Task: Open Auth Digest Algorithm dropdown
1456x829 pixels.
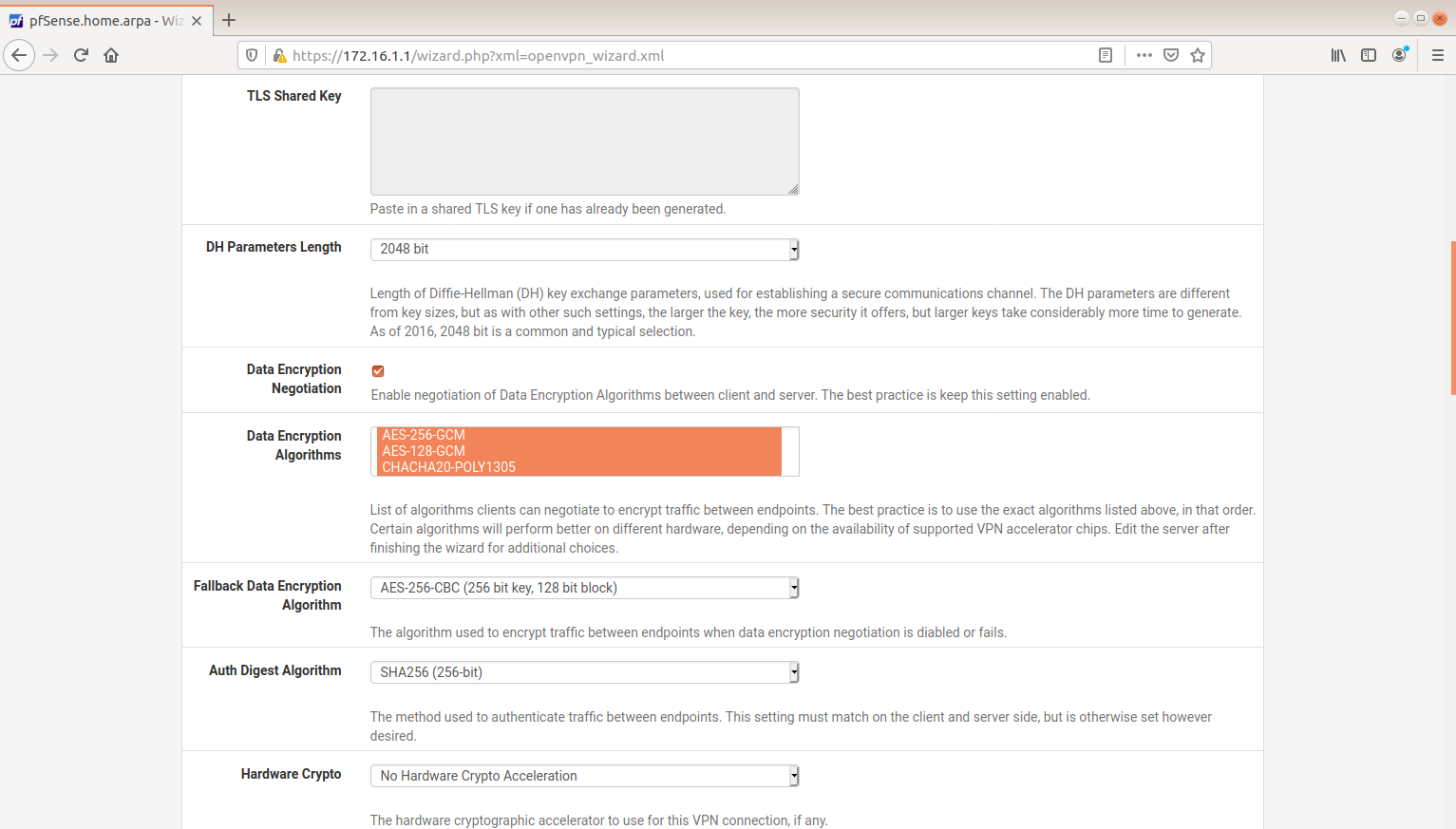Action: (x=584, y=672)
